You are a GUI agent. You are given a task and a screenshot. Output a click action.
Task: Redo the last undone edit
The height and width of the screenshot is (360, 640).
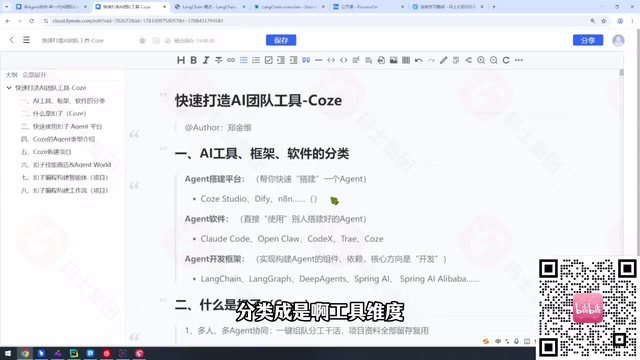[431, 60]
